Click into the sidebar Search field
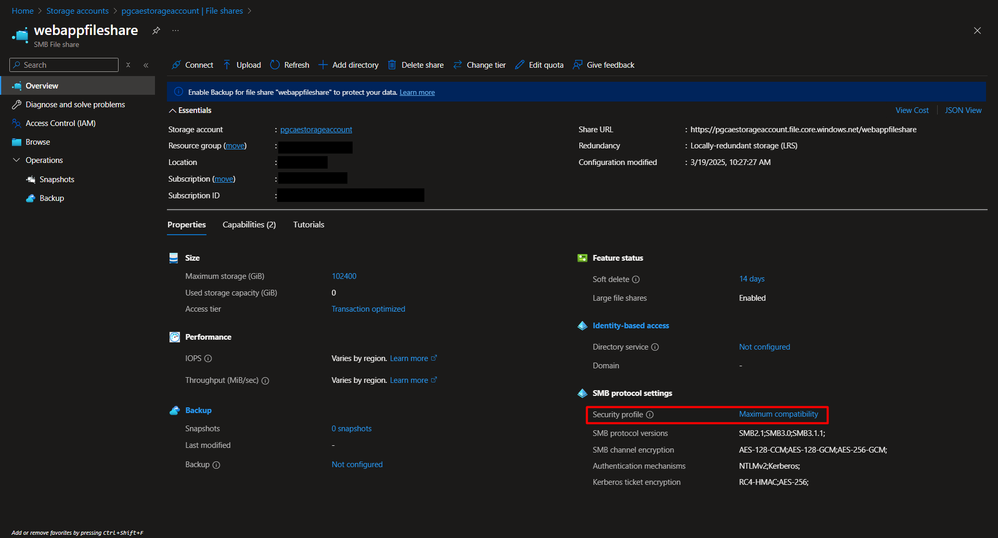998x538 pixels. tap(64, 65)
